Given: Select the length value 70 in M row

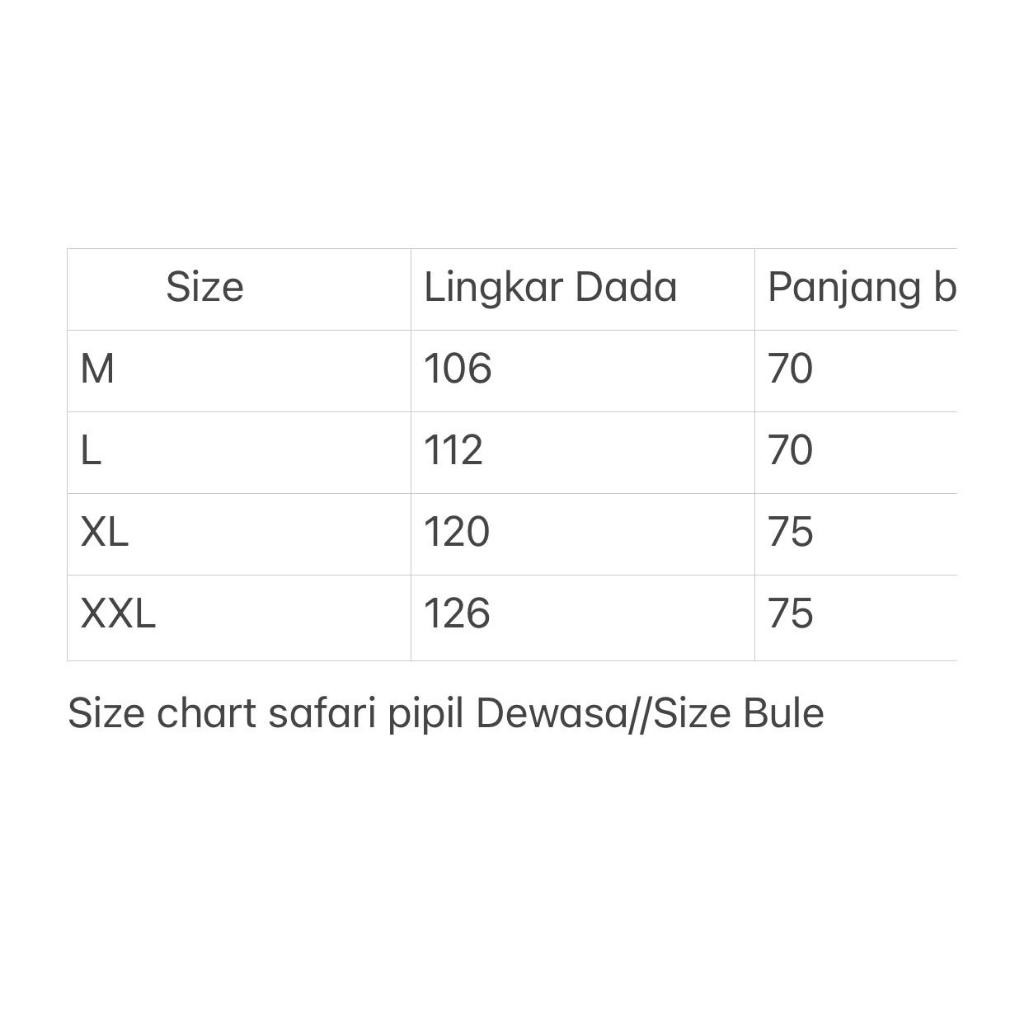Looking at the screenshot, I should tap(790, 370).
